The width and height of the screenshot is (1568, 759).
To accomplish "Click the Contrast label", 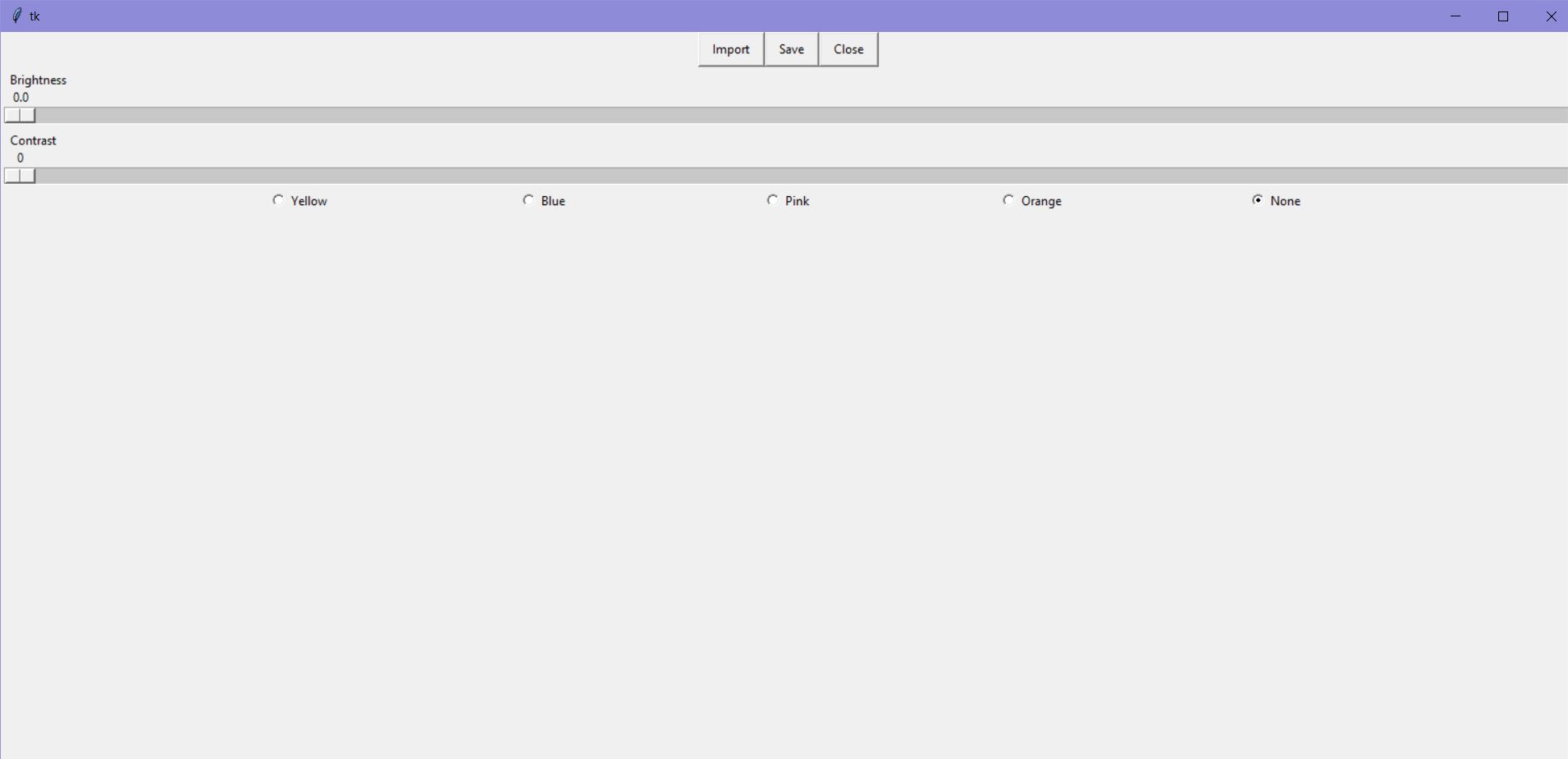I will 34,140.
